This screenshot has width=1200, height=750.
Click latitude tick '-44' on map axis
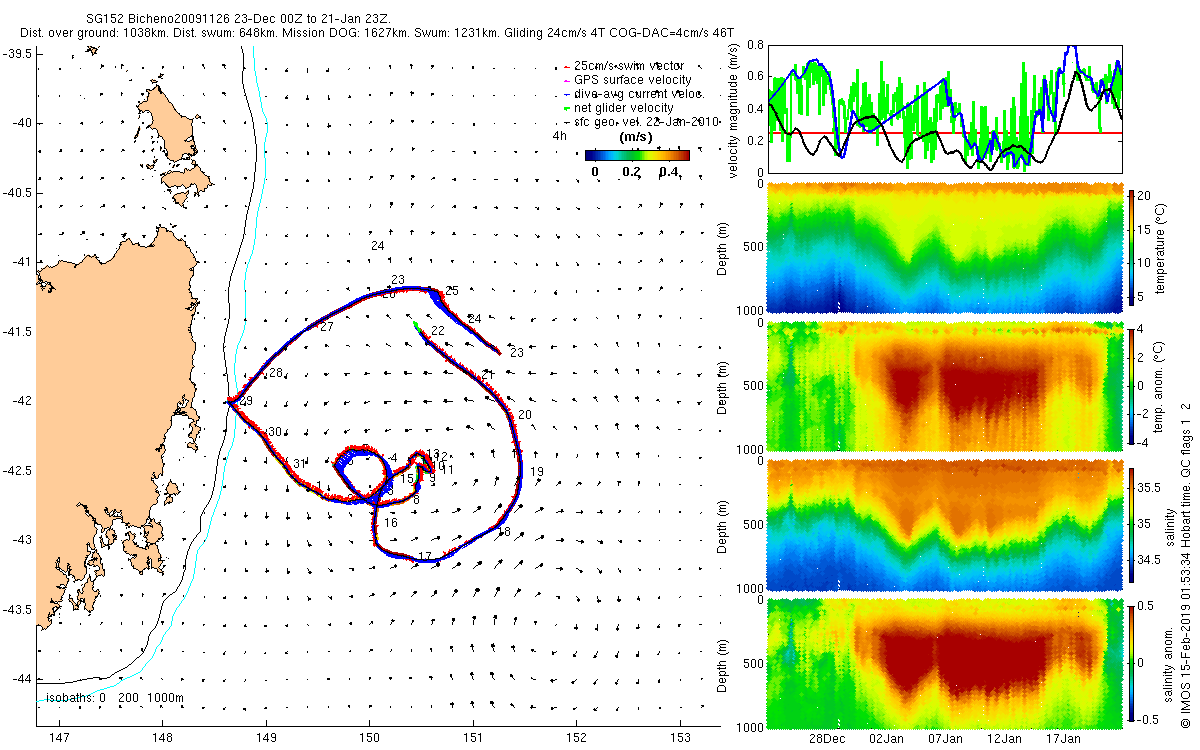tap(21, 679)
